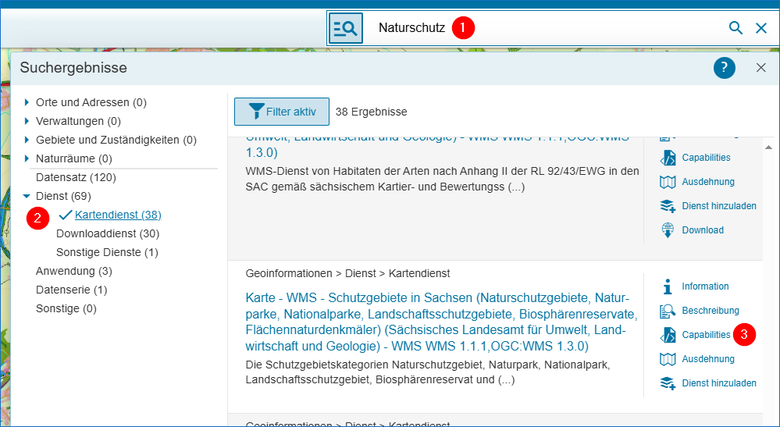
Task: Expand Orte und Adressen category
Action: [26, 103]
